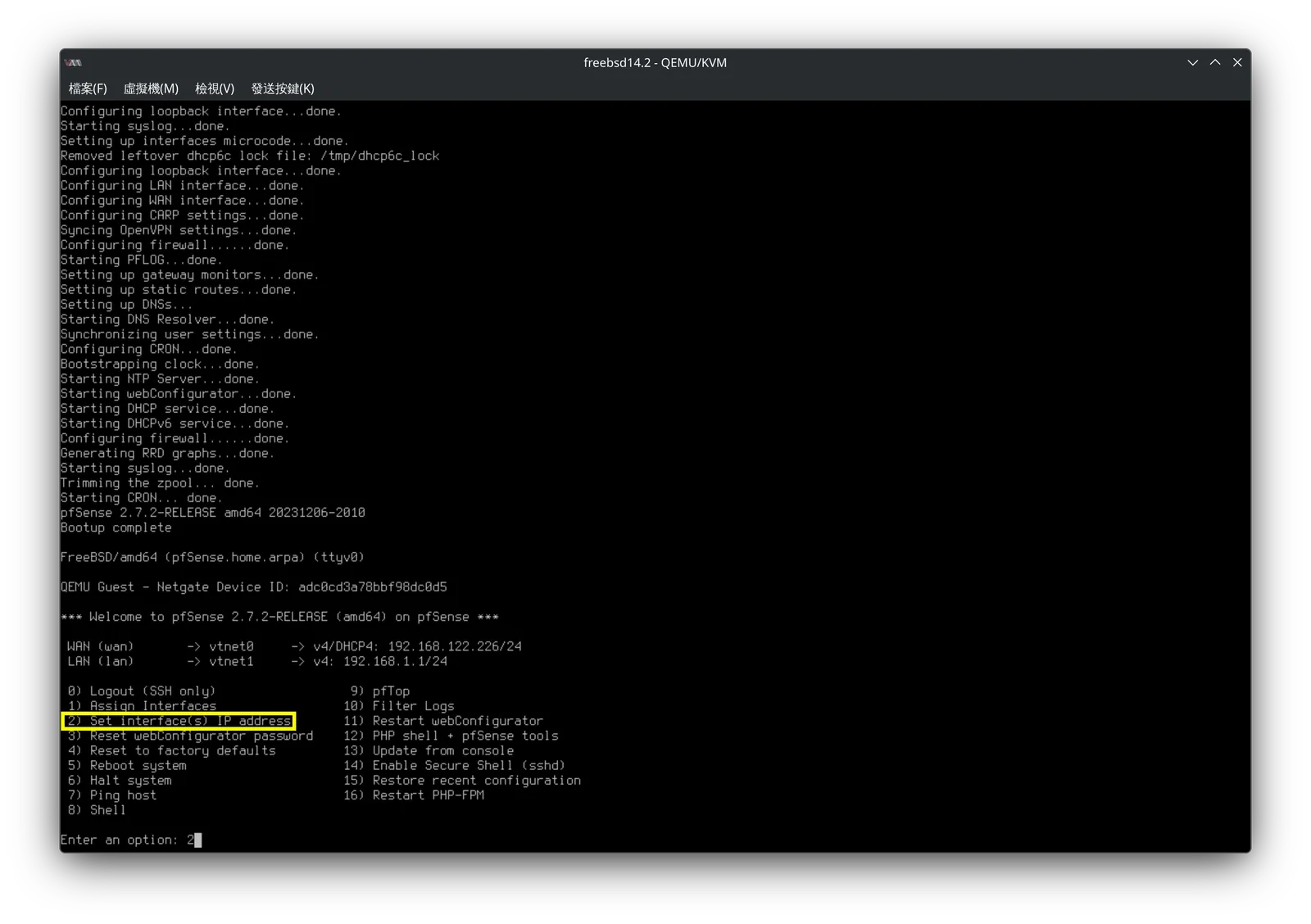Close the freebsd14.2 QEMU/KVM window

click(x=1237, y=62)
